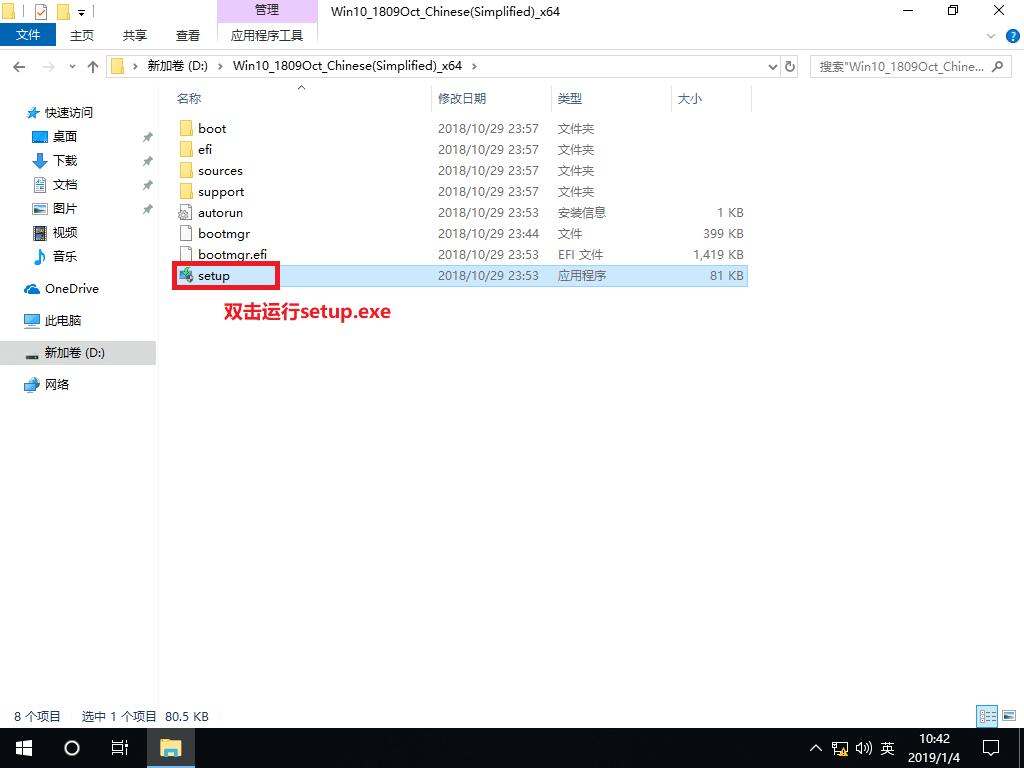Click the chevron after the Win10 folder in the path

474,66
